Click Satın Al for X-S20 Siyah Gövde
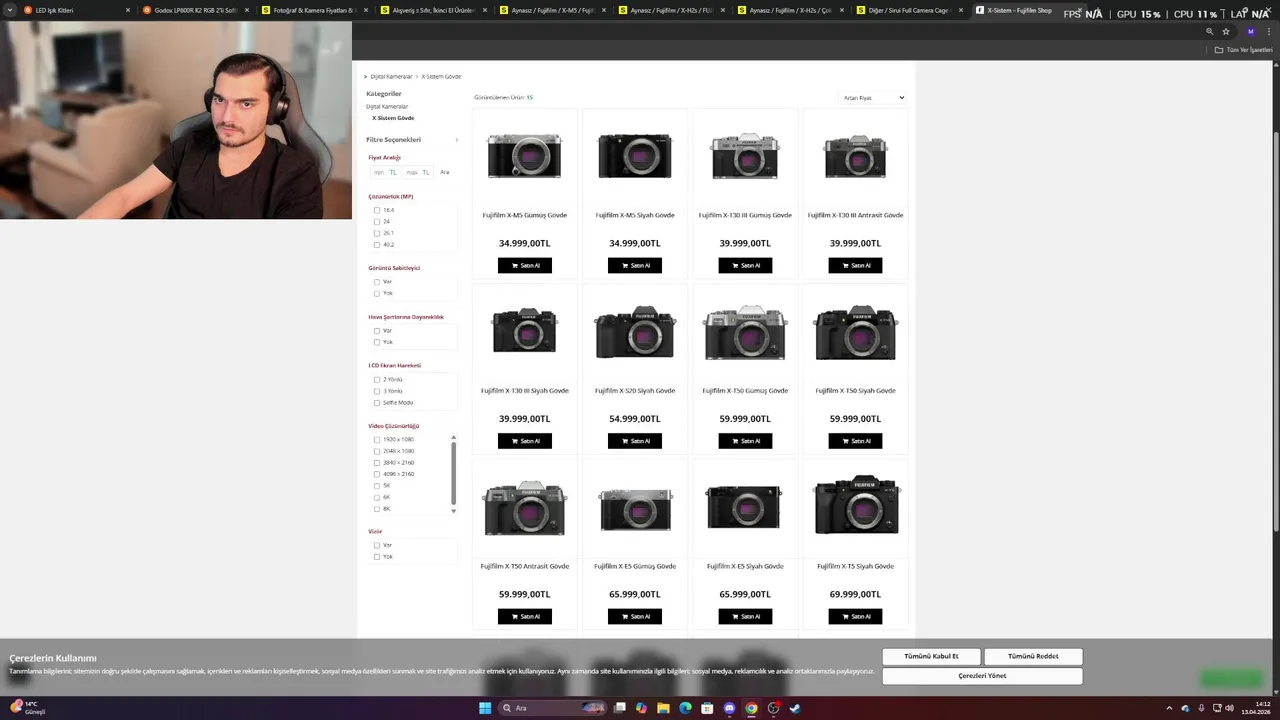Screen dimensions: 1280x720 click(635, 441)
